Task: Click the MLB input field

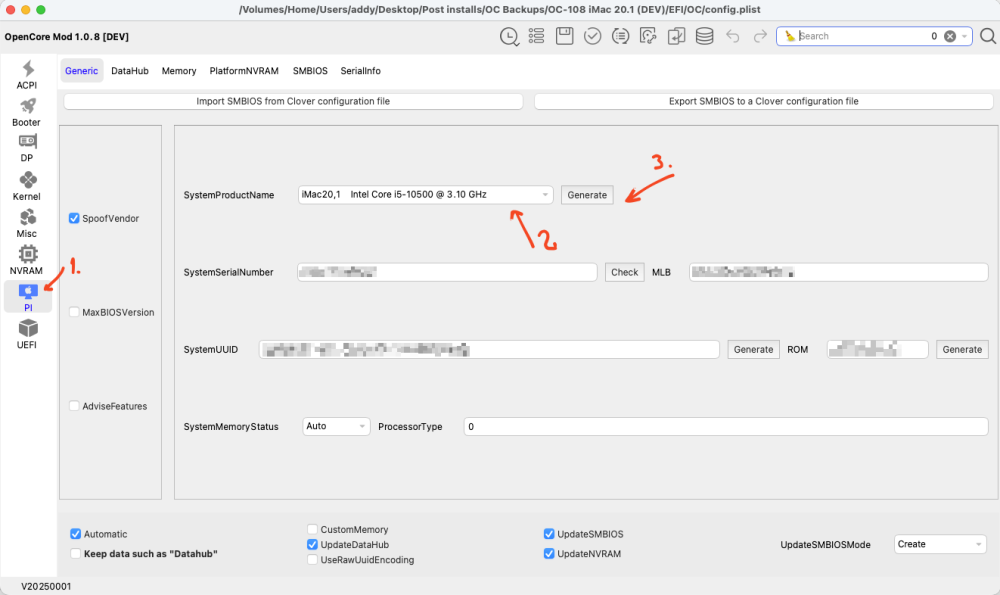Action: [x=839, y=272]
